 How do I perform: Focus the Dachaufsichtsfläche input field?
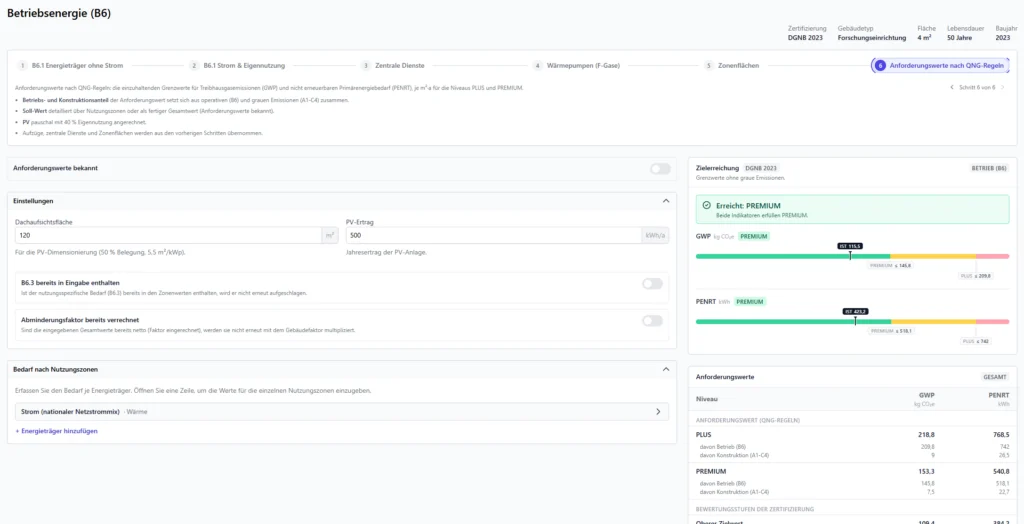point(168,235)
